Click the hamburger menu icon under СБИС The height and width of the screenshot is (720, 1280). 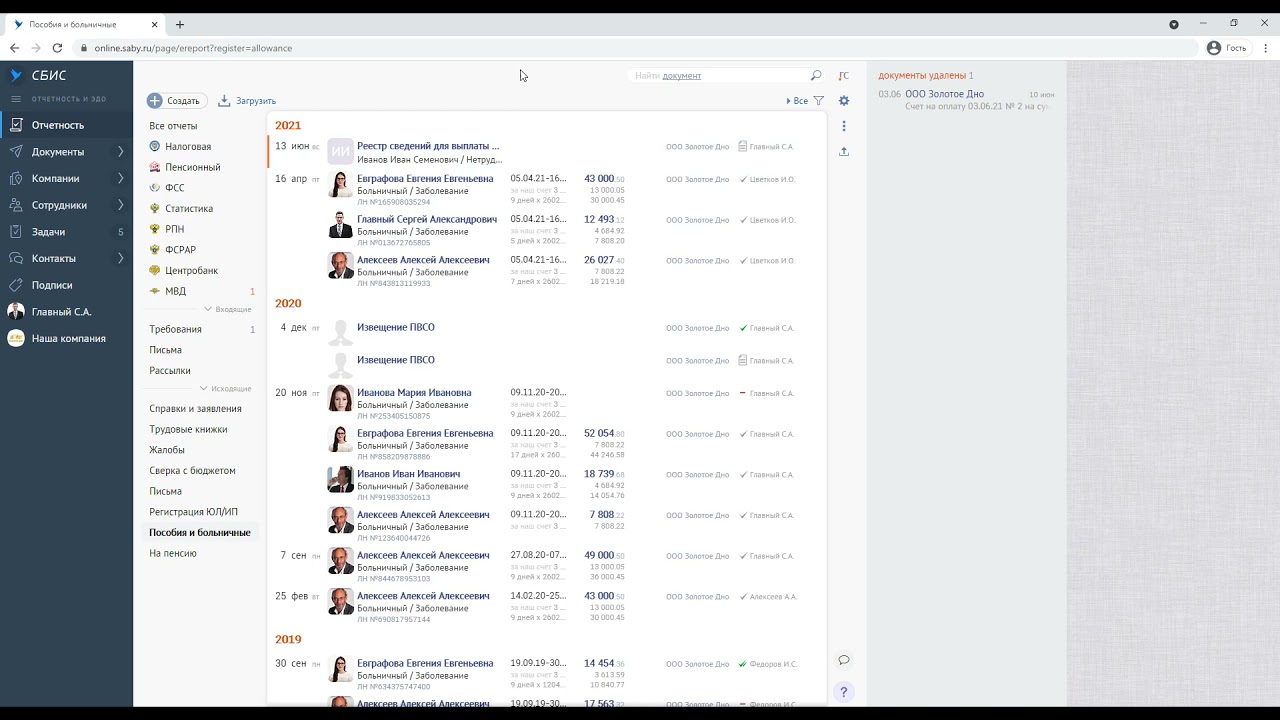pos(16,99)
